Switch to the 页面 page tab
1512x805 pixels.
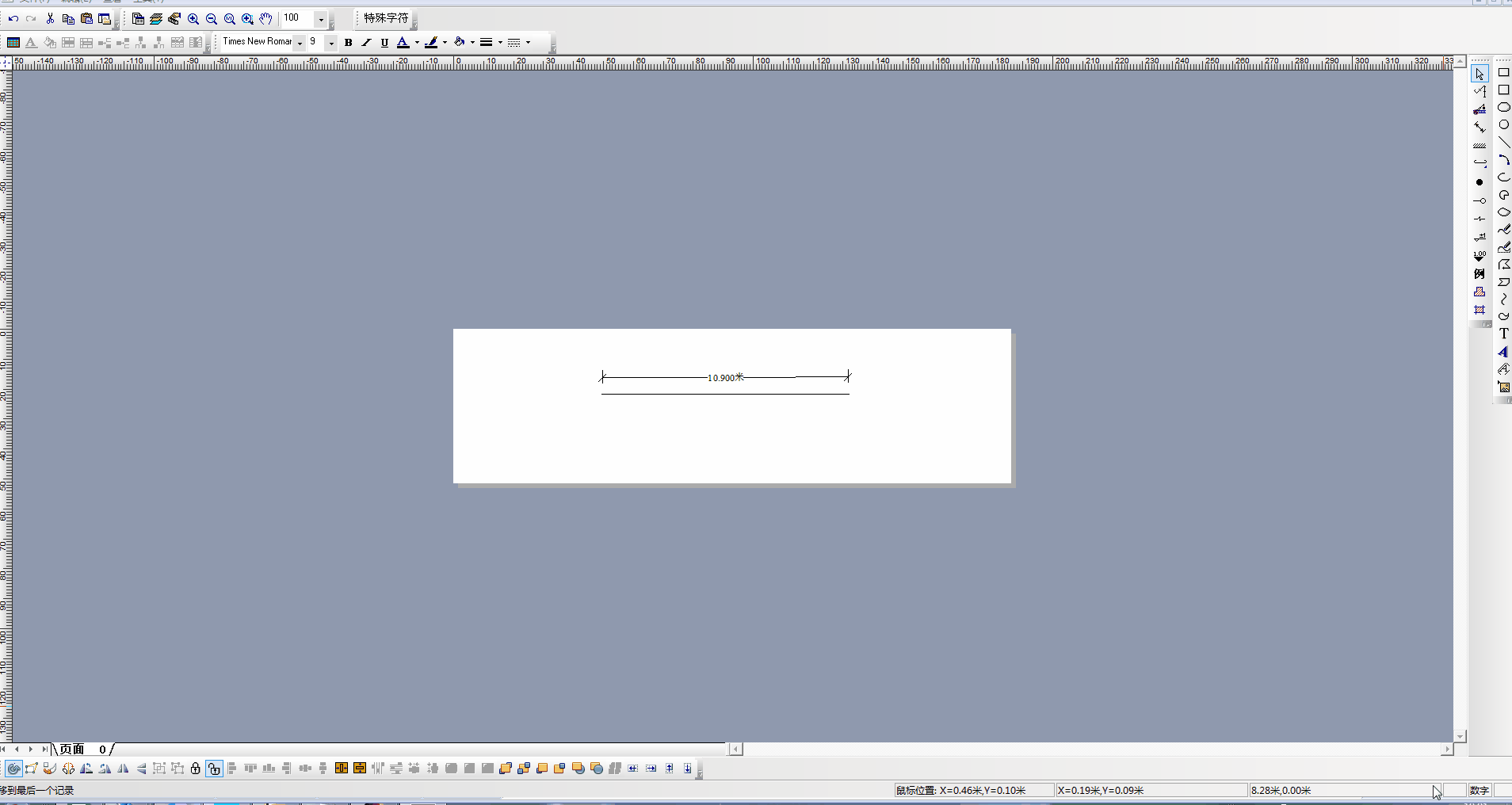pos(72,749)
